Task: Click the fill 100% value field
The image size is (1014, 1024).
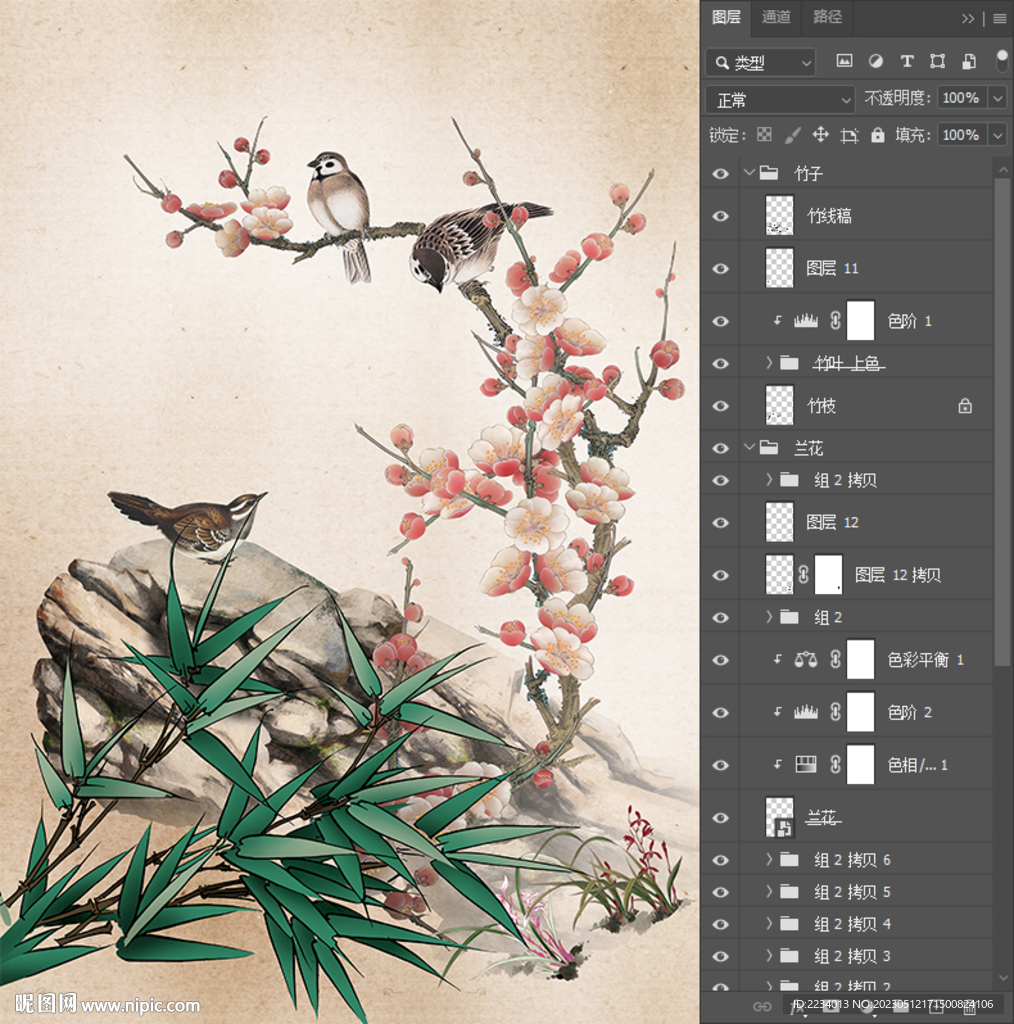Action: pyautogui.click(x=962, y=135)
